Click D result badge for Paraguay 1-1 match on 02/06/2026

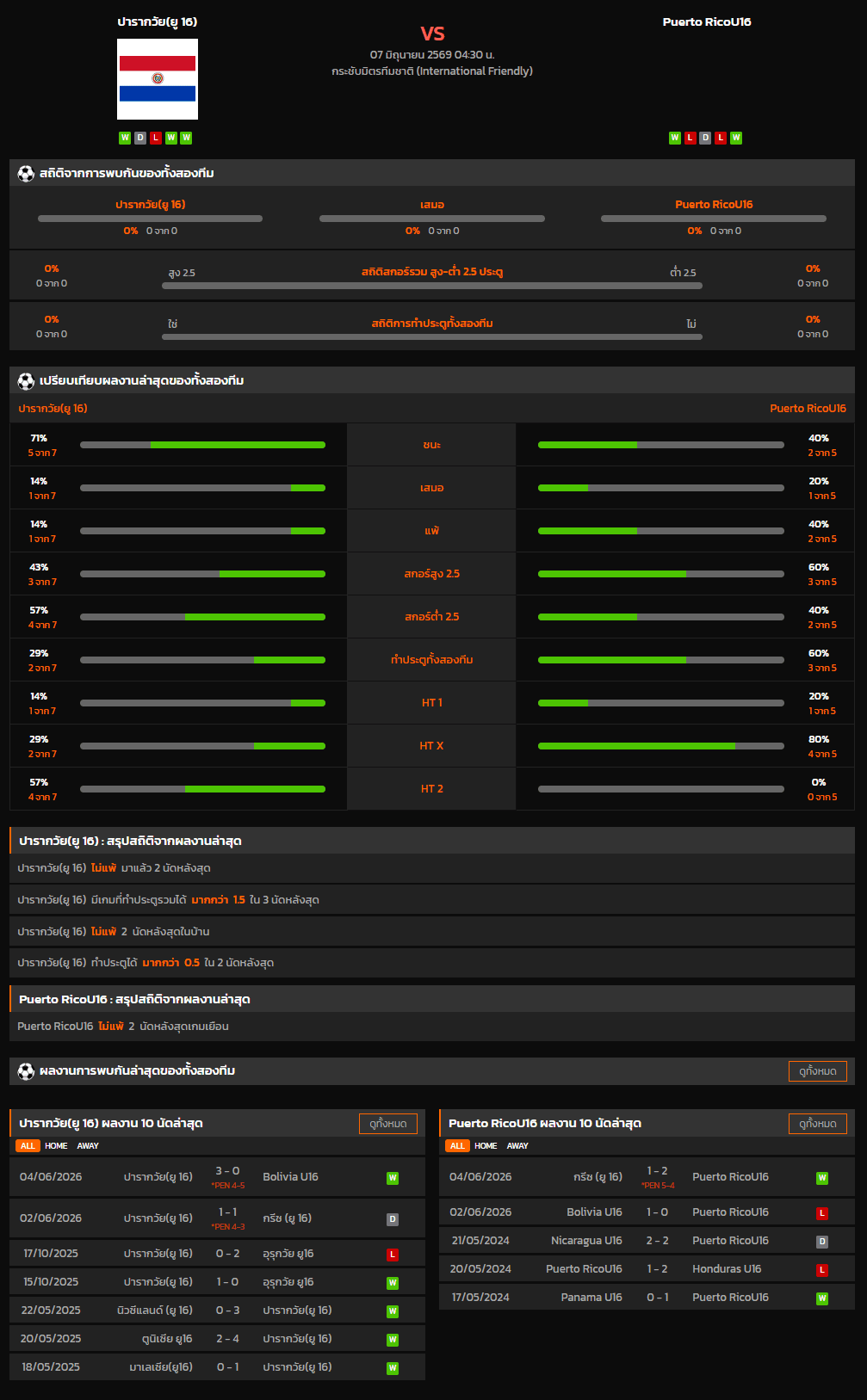tap(393, 1219)
